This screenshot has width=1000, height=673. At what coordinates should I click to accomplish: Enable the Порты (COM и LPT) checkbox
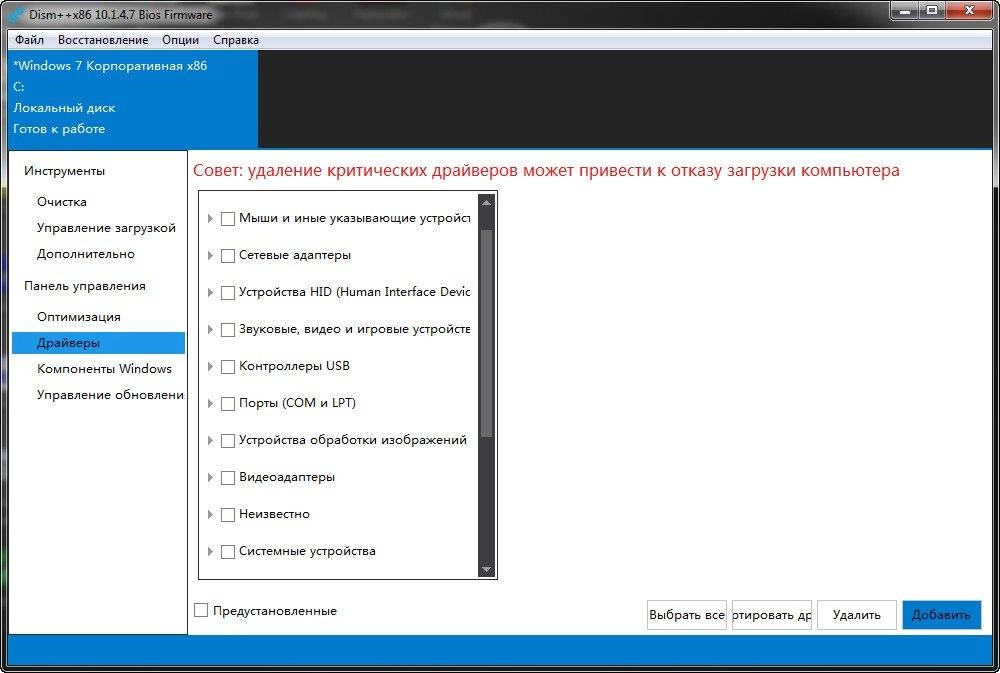point(228,404)
